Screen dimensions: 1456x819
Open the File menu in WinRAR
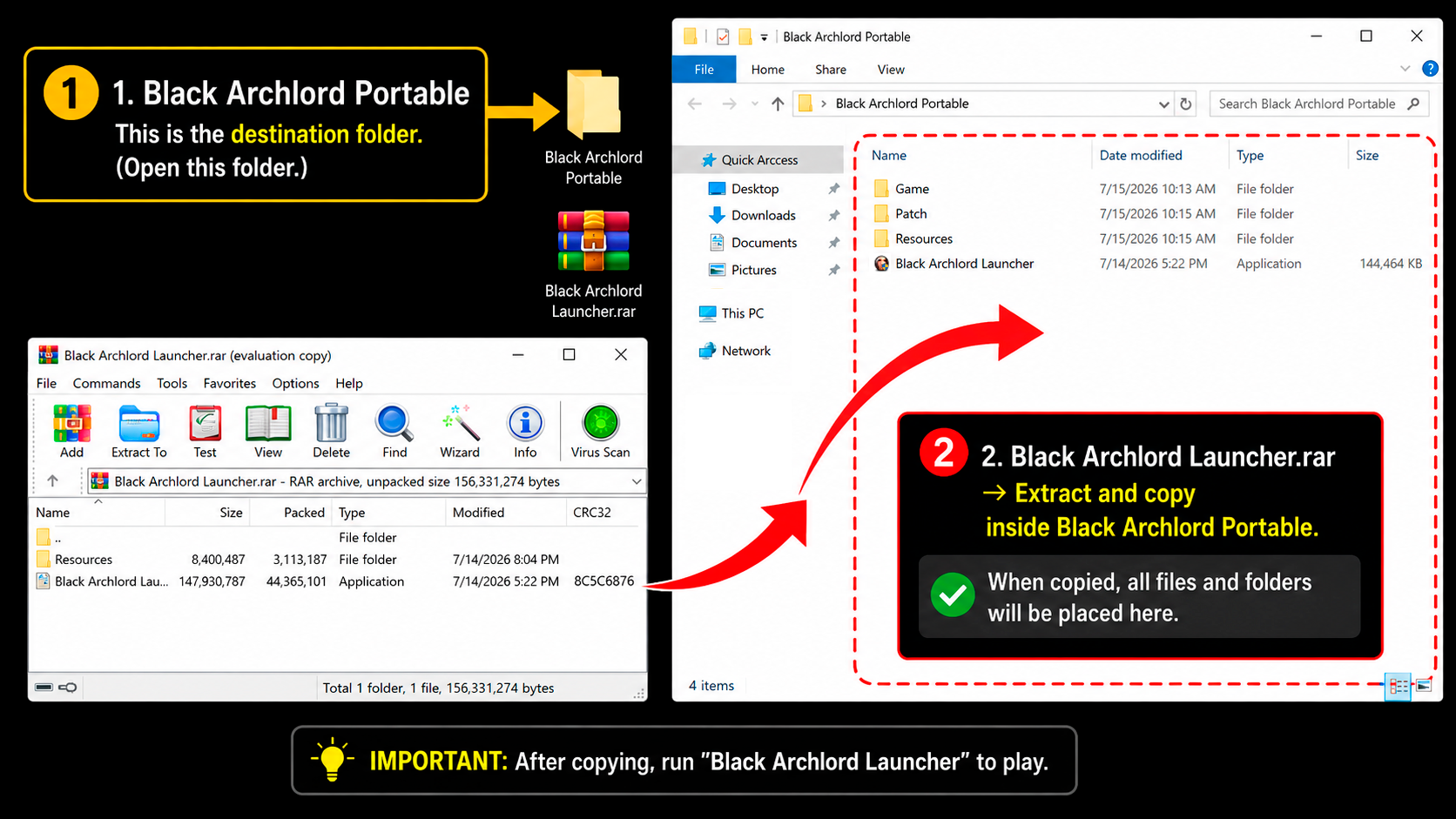[46, 383]
